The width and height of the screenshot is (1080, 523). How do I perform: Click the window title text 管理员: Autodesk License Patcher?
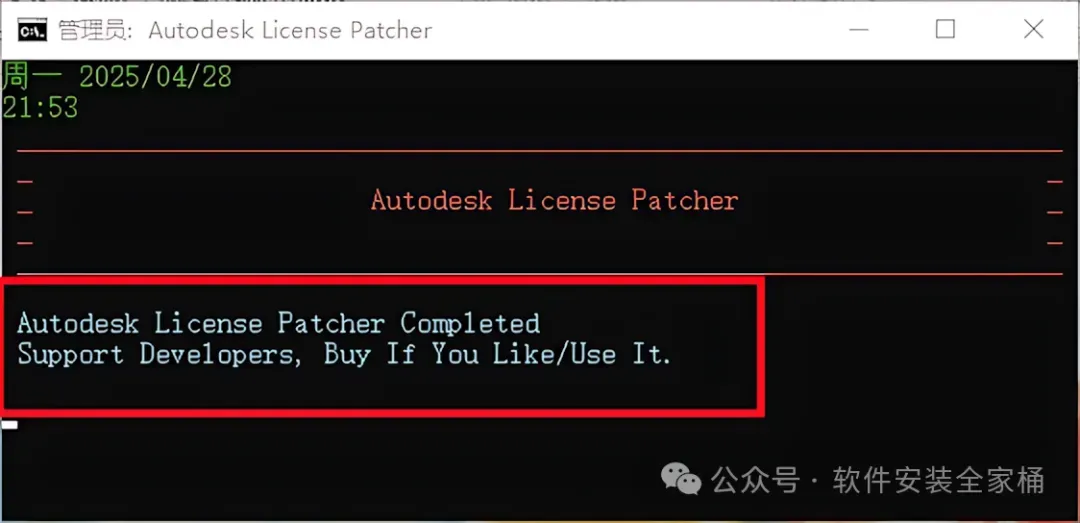[x=245, y=31]
